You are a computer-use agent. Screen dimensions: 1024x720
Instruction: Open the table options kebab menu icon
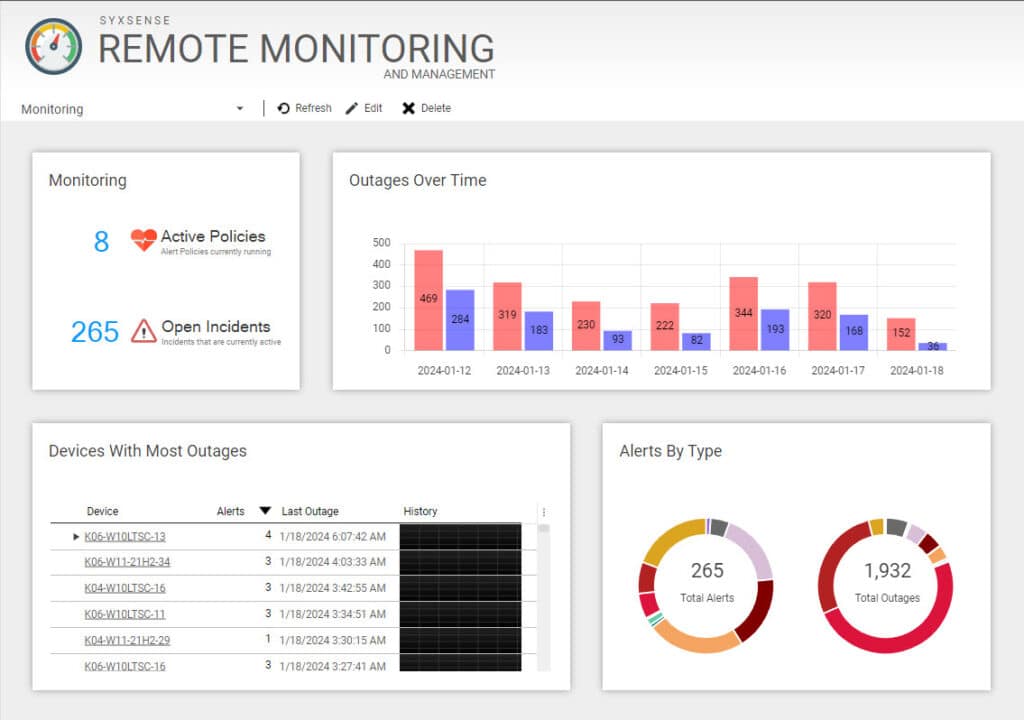coord(545,511)
